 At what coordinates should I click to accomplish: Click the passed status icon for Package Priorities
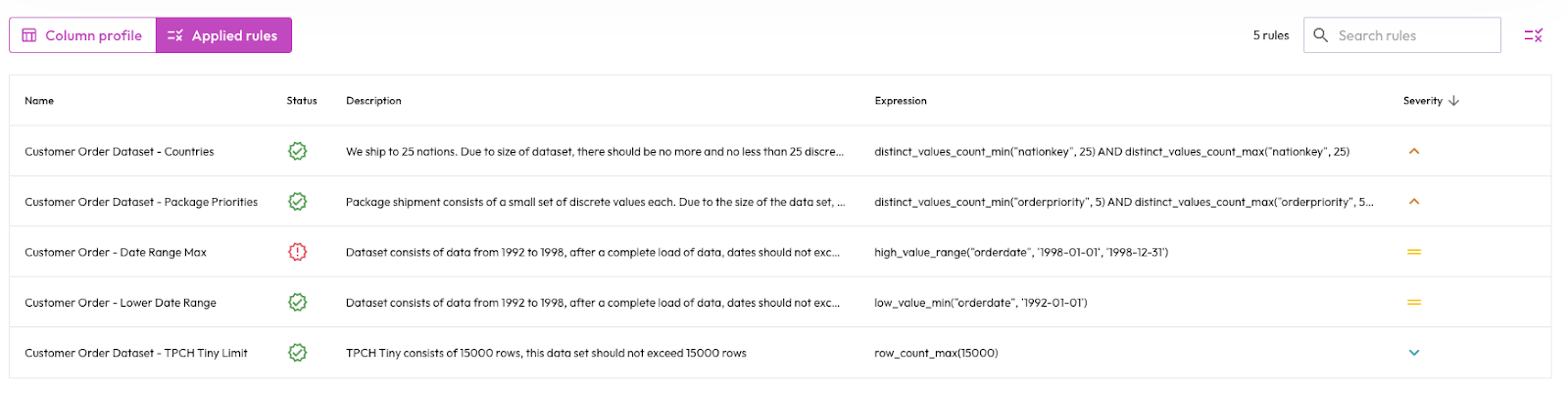pos(297,202)
